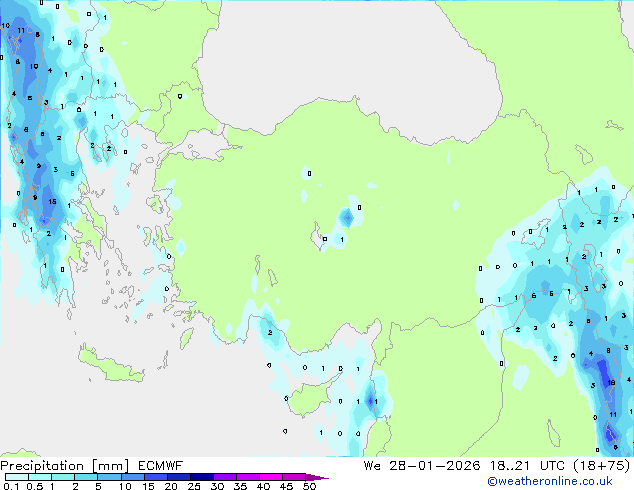Click the '(18+75)' forecast offset text
This screenshot has width=634, height=490.
tap(602, 466)
